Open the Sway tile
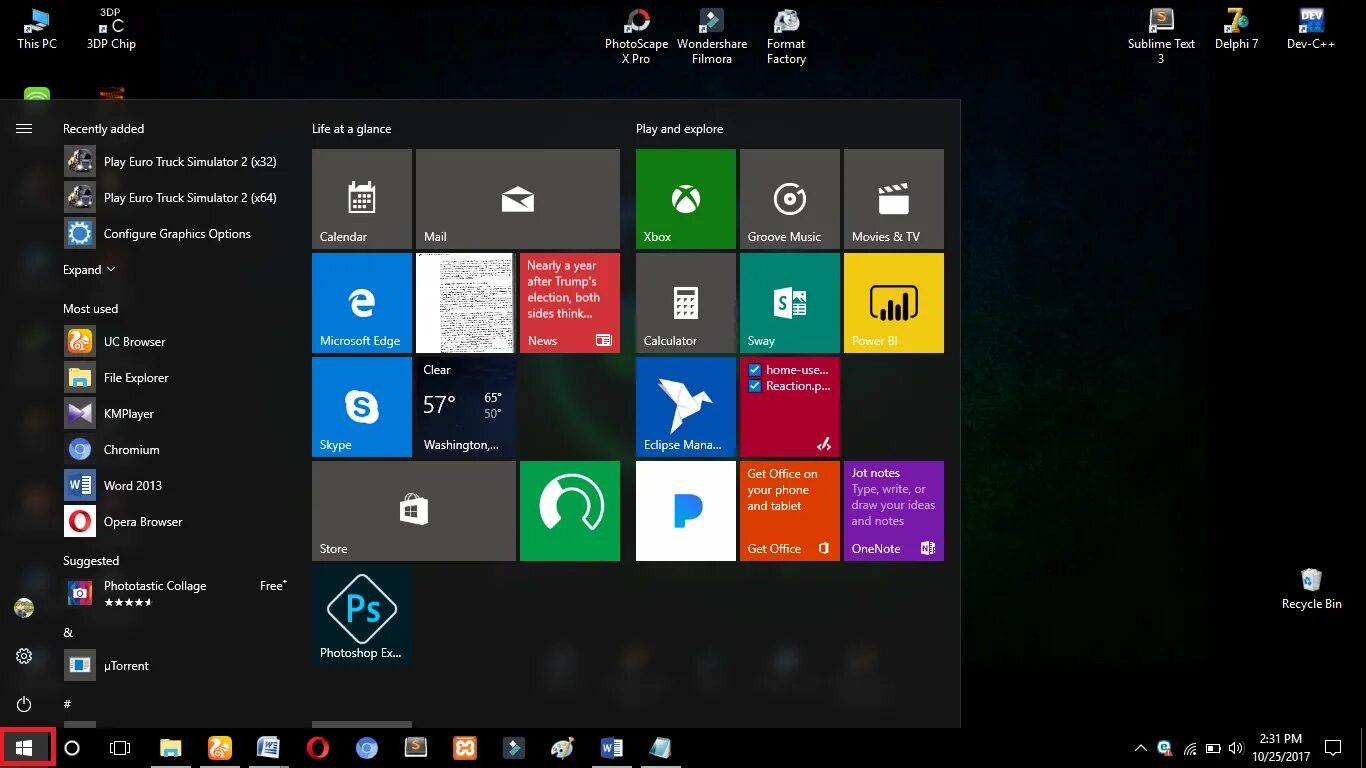1366x768 pixels. 790,303
